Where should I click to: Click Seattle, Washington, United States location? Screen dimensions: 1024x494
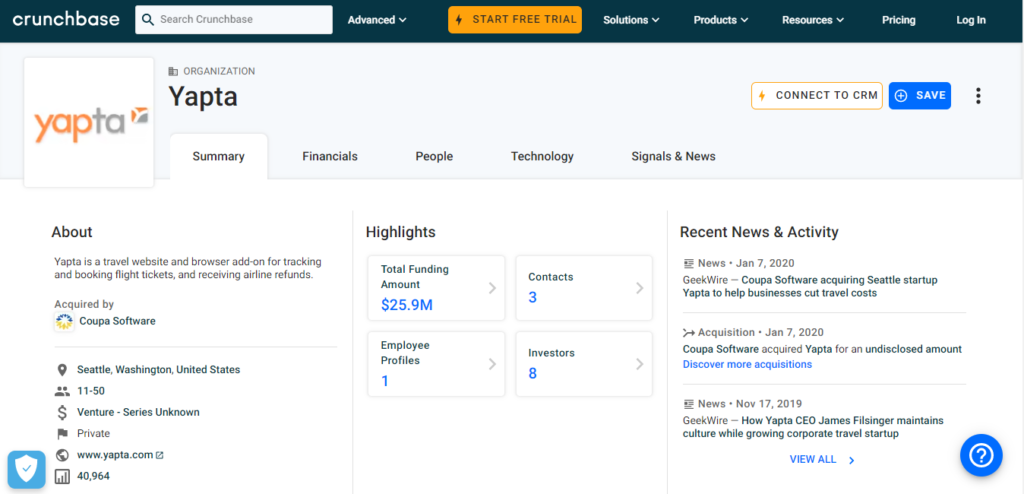tap(159, 370)
